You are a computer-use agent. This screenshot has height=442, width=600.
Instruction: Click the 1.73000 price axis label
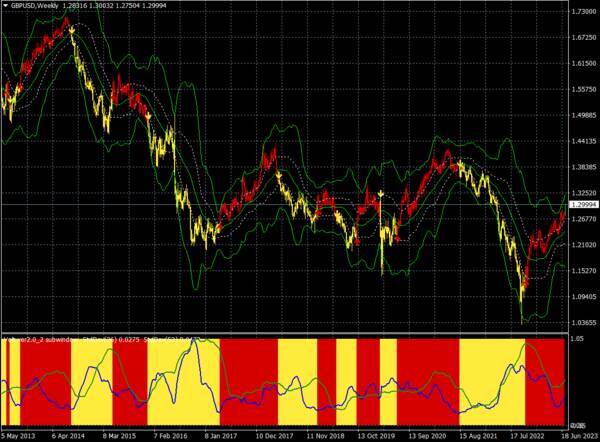pos(581,12)
